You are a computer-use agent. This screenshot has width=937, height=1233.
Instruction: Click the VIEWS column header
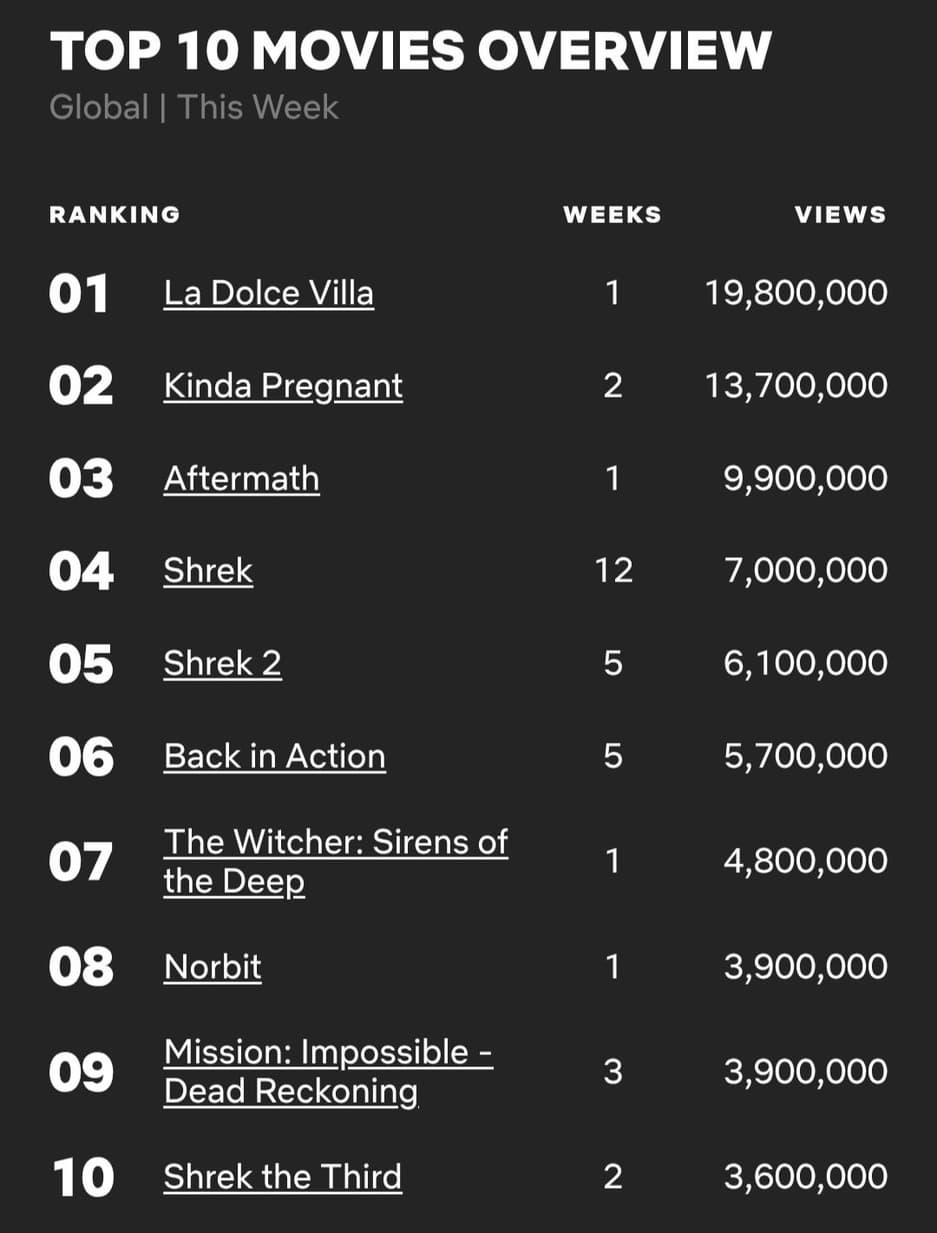pos(840,215)
